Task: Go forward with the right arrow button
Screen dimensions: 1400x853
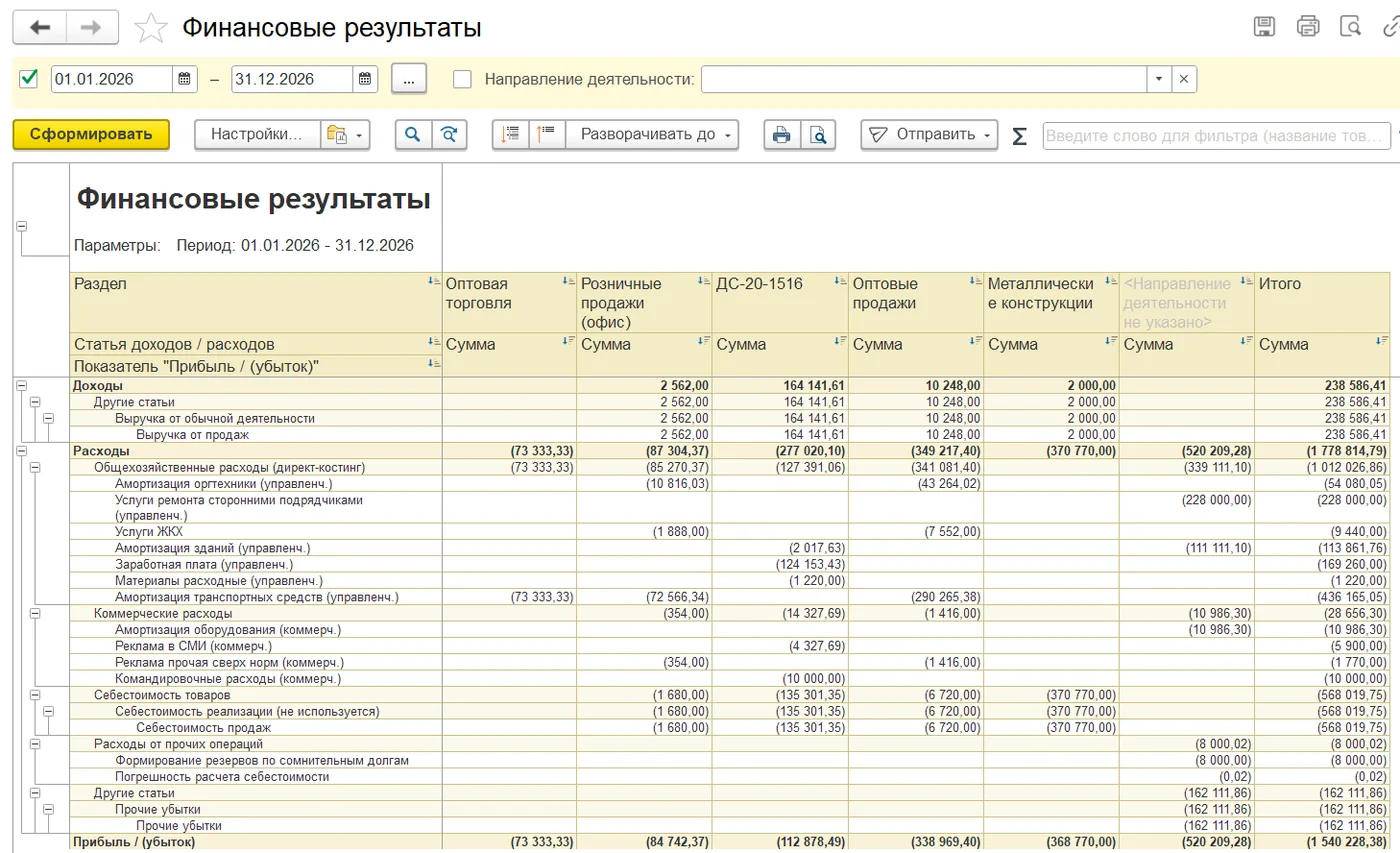Action: coord(92,27)
